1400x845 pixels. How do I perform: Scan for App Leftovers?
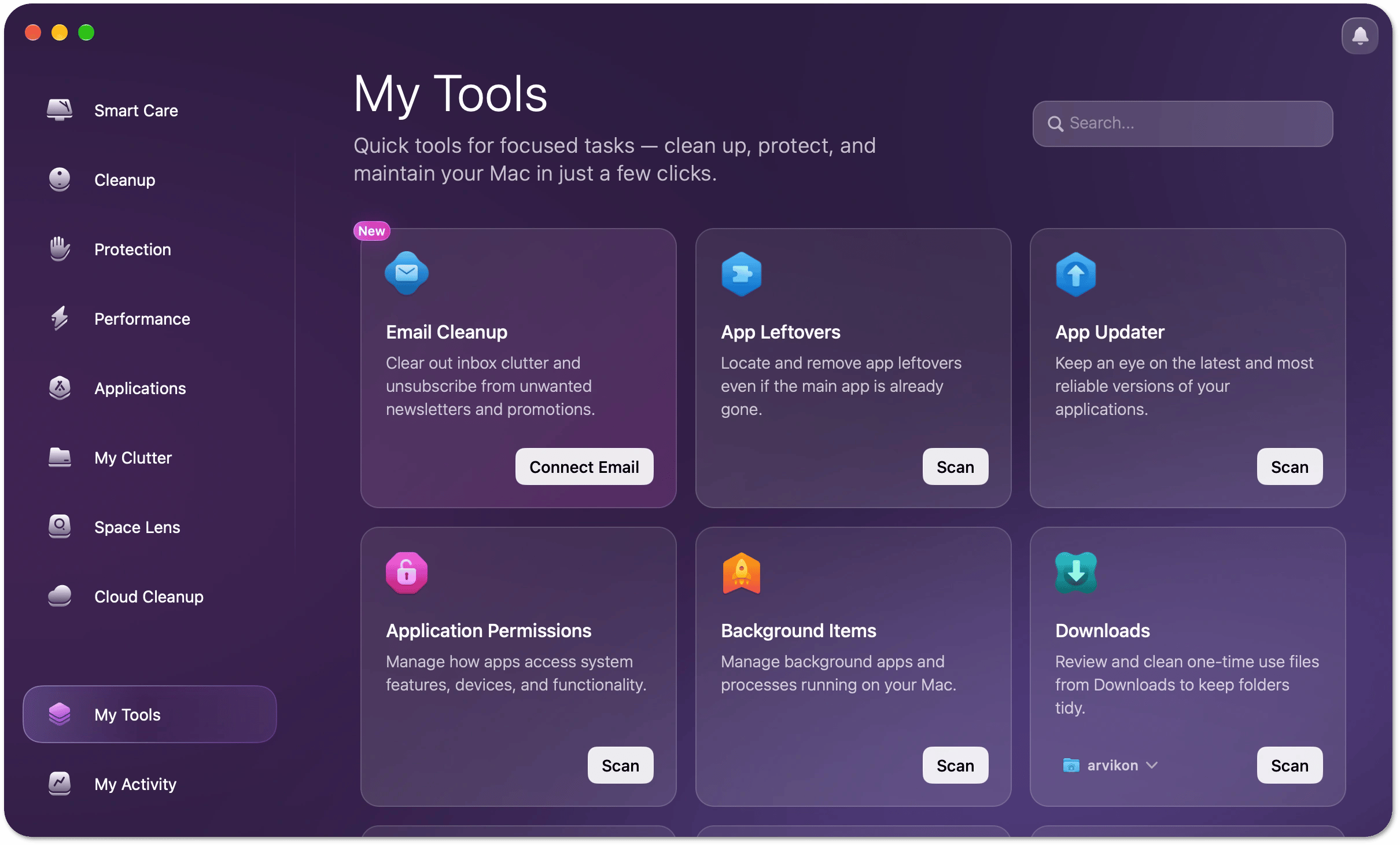coord(955,466)
